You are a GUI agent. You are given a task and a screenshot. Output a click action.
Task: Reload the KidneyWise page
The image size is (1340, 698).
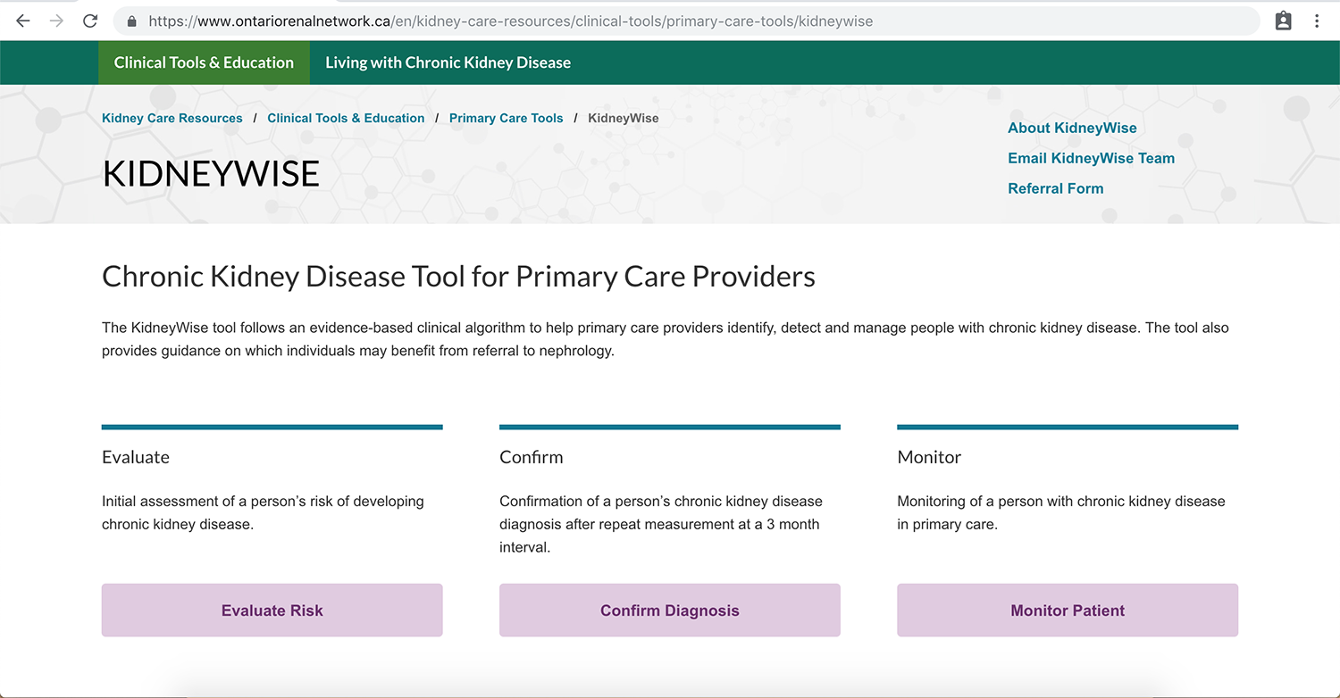coord(90,20)
